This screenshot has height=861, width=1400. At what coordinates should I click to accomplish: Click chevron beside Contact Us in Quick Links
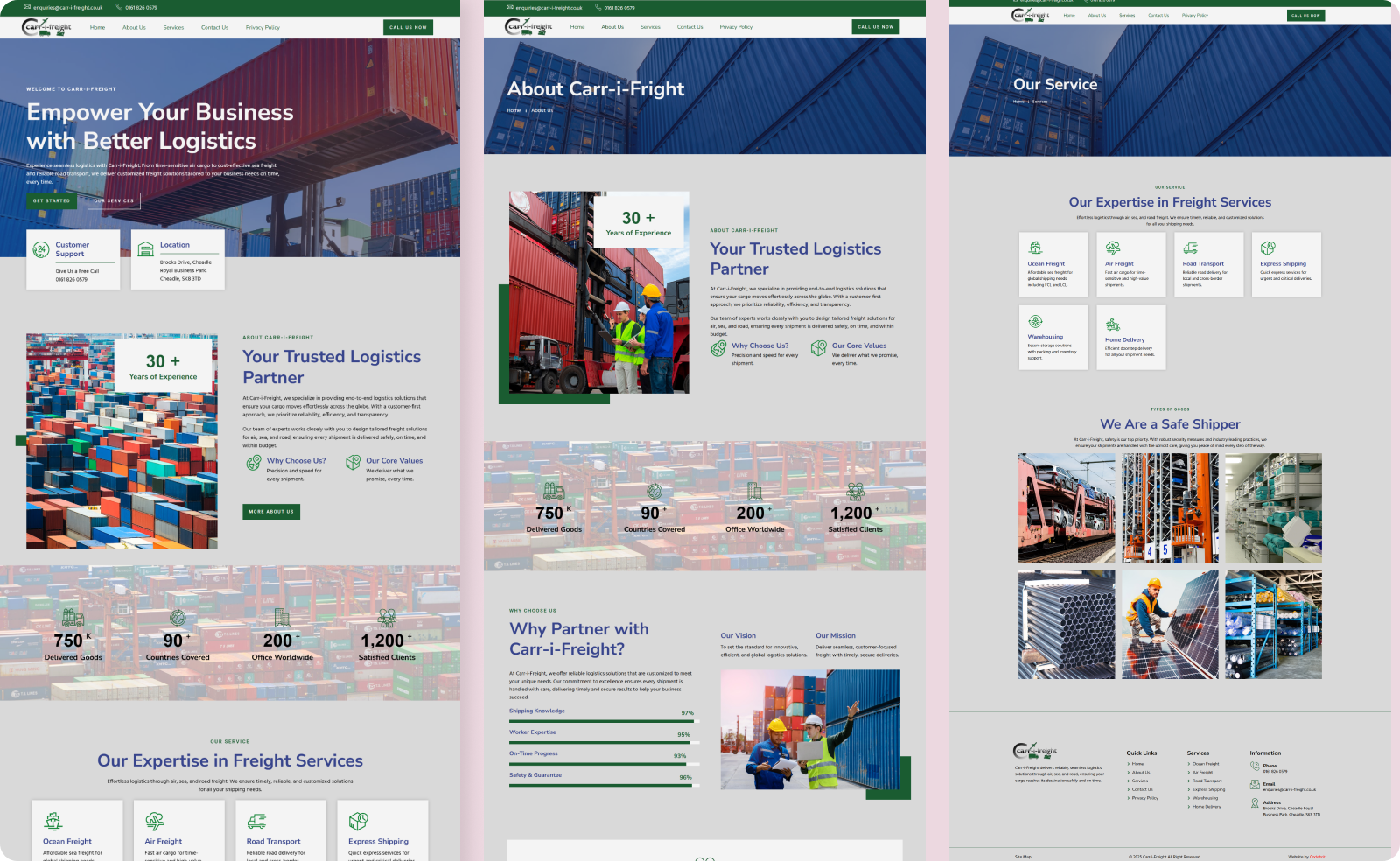(1129, 789)
